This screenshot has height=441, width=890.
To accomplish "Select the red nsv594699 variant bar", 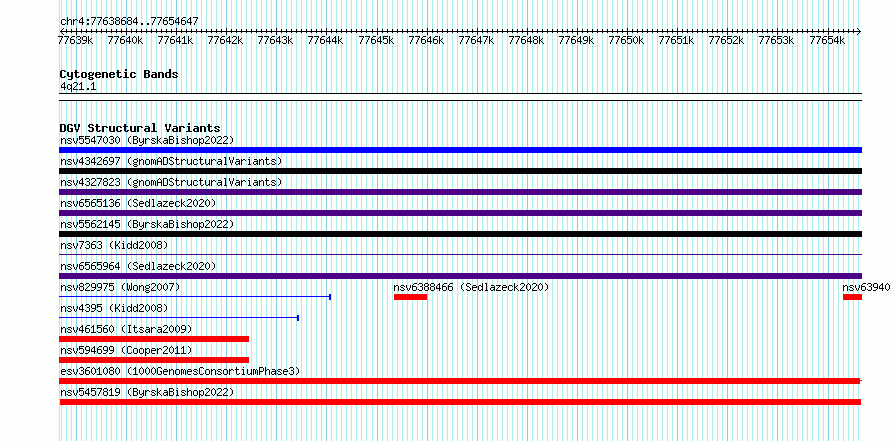I will 154,360.
